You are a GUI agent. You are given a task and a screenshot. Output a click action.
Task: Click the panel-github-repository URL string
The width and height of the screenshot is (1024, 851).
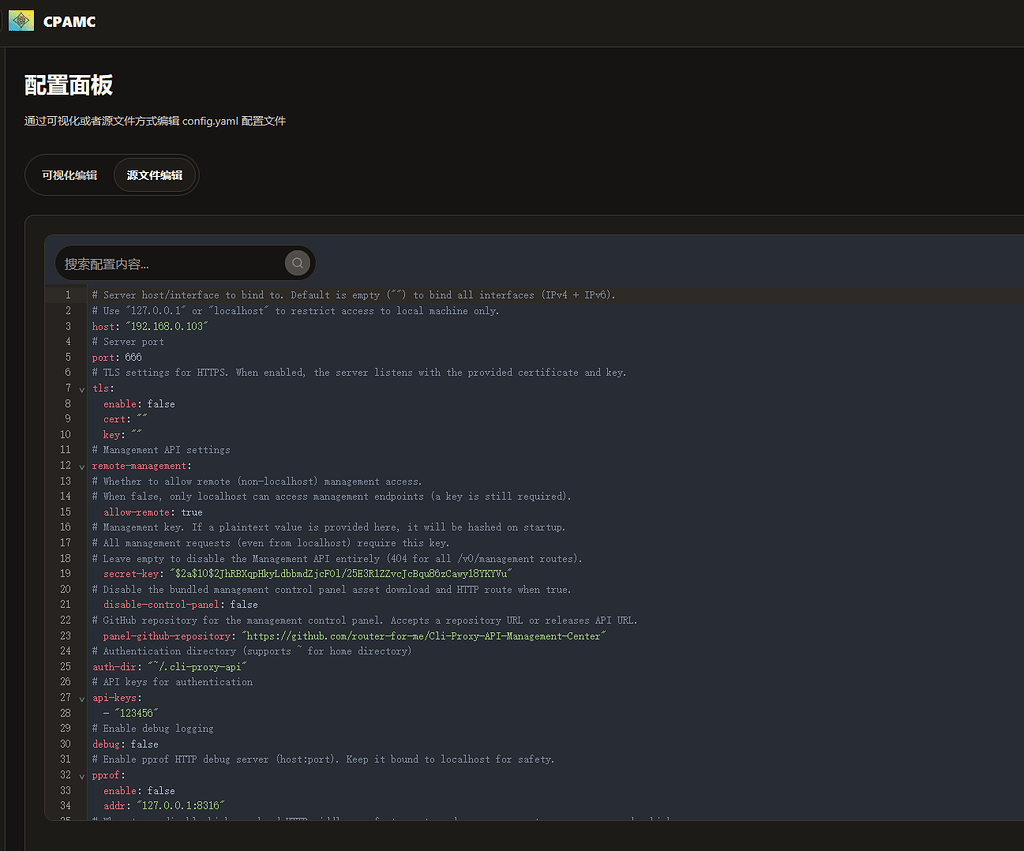424,635
